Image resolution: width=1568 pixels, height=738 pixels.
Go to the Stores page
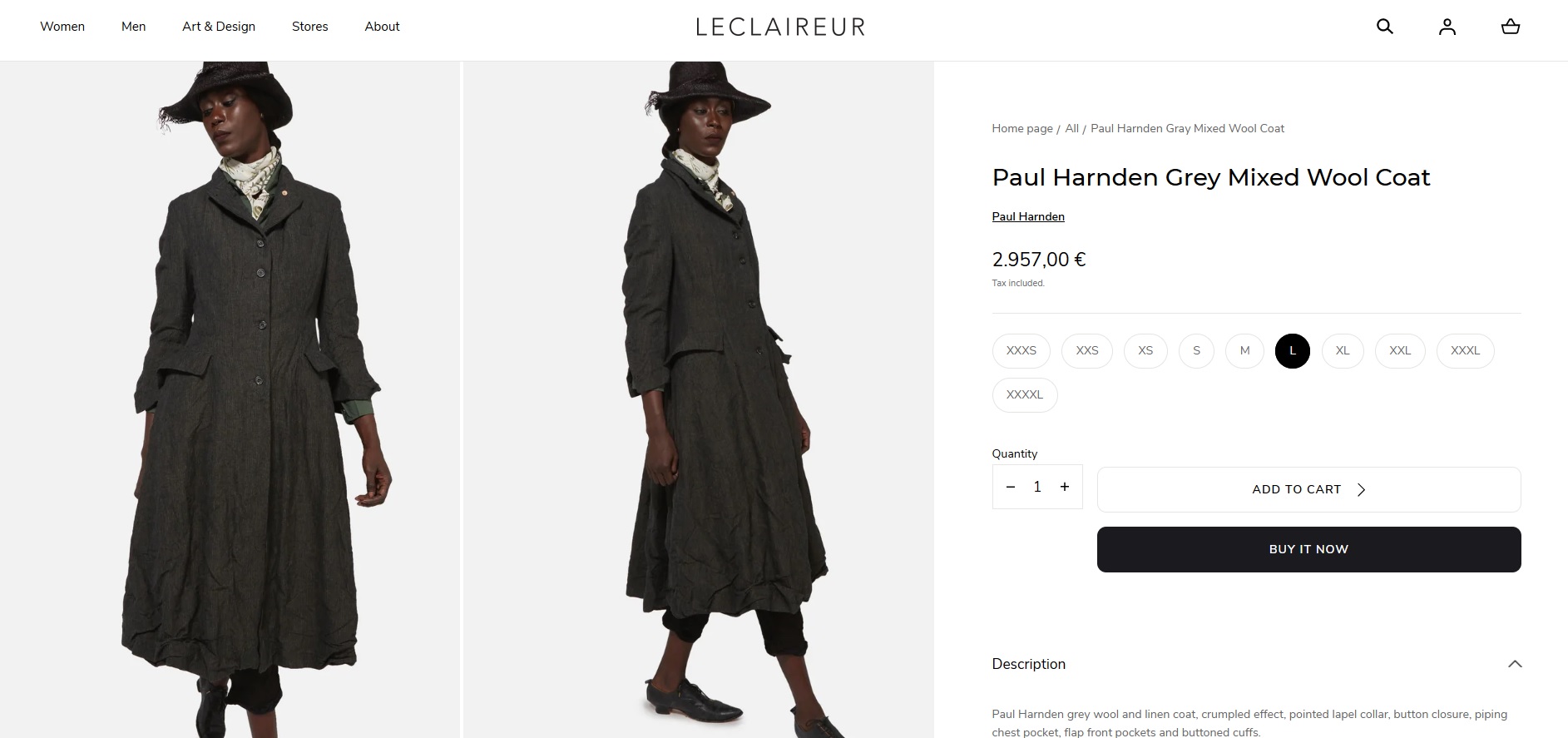(310, 27)
